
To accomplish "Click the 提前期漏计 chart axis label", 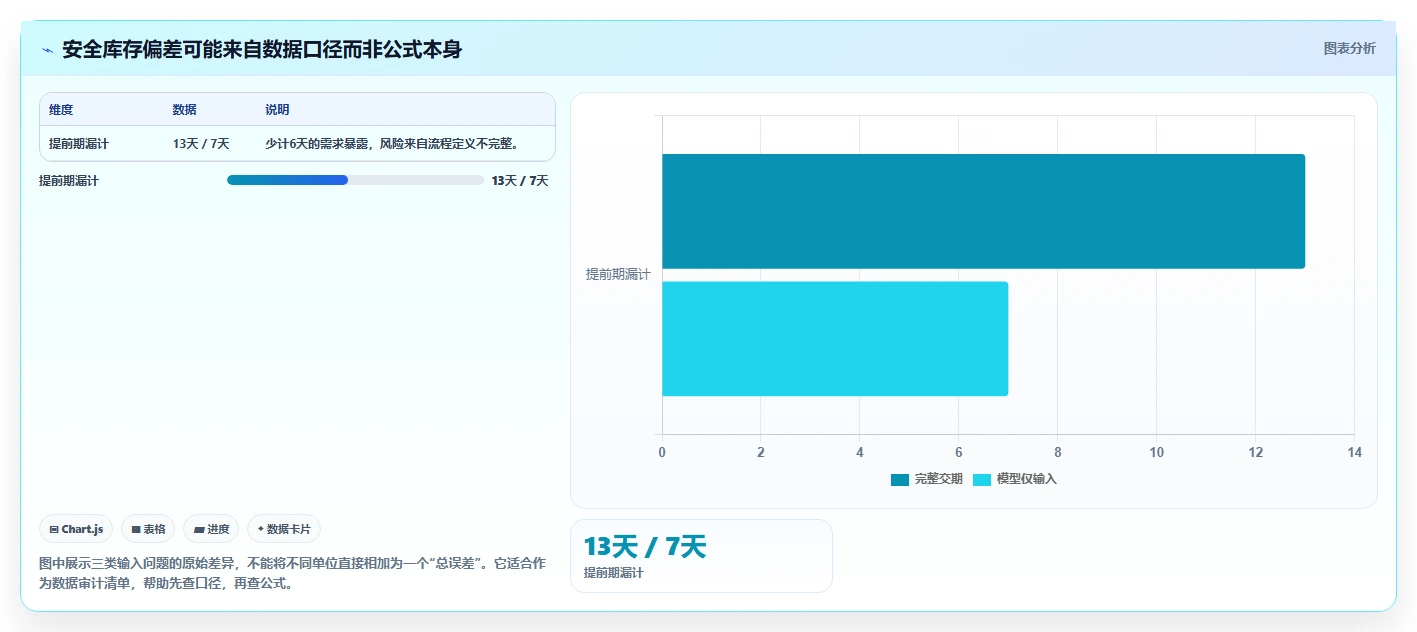I will coord(618,274).
